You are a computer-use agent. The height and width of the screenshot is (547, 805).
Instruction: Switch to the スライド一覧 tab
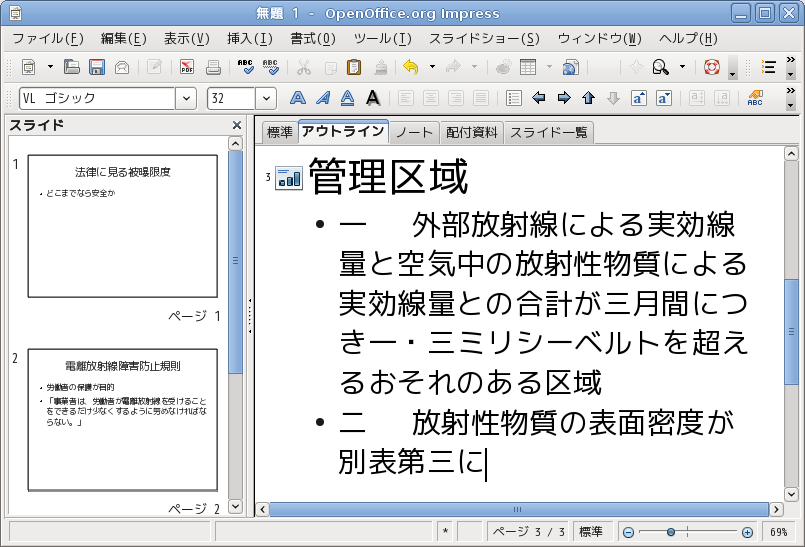(548, 132)
